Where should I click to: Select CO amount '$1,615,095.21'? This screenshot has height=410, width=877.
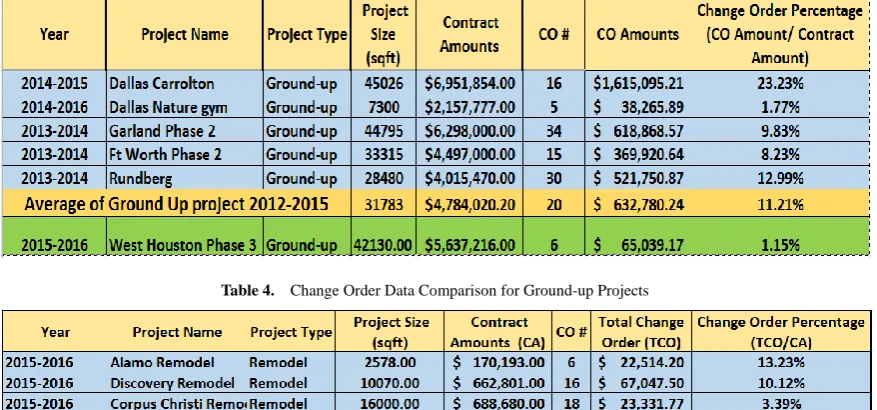click(638, 84)
